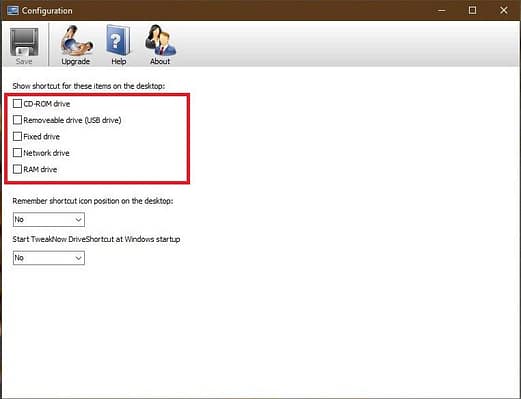Click 'Start TweakNow DriveShortcut at Windows startup' text
Viewport: 521px width, 399px height.
click(96, 239)
